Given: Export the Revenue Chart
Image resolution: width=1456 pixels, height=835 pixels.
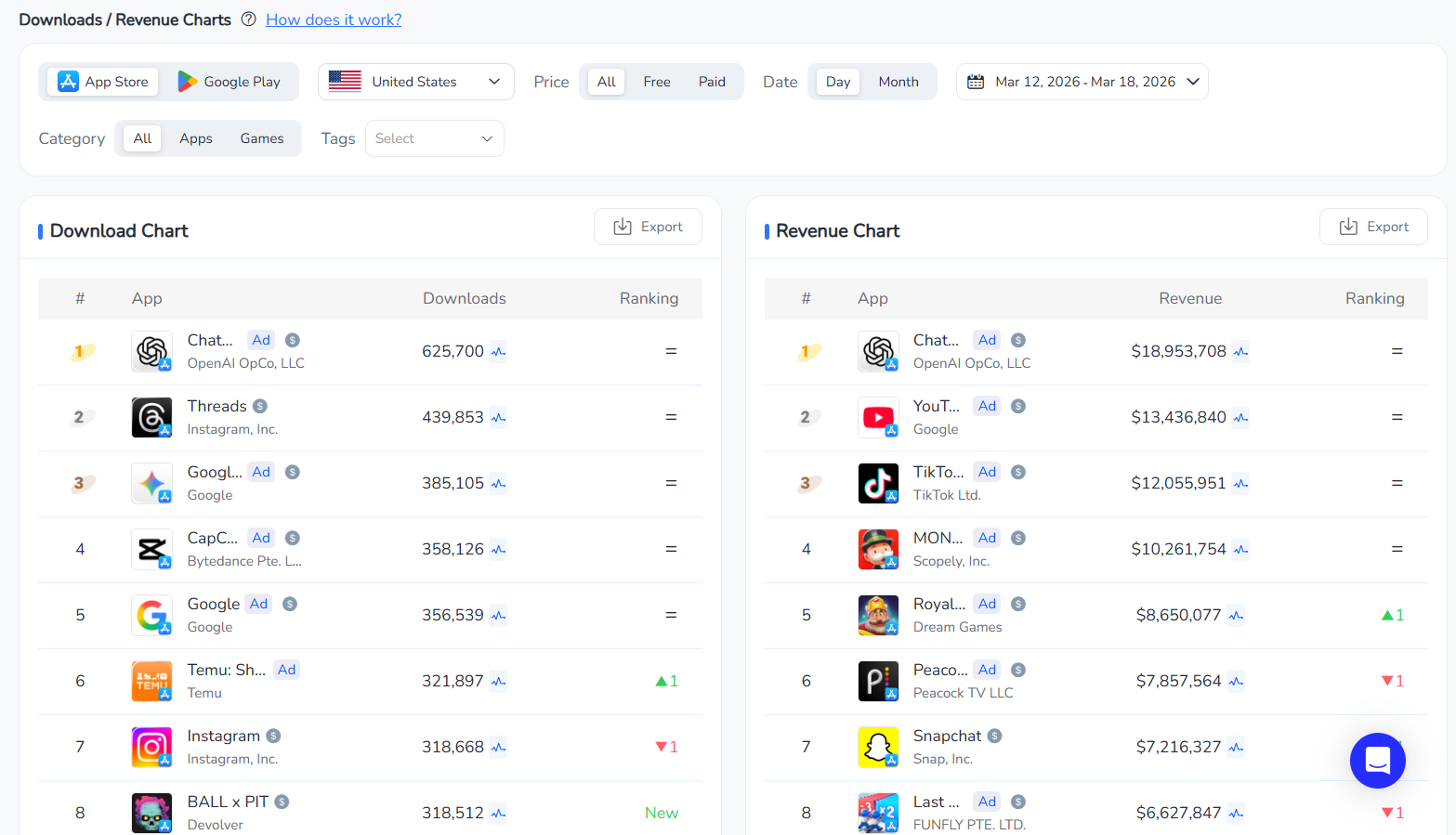Looking at the screenshot, I should [1373, 226].
